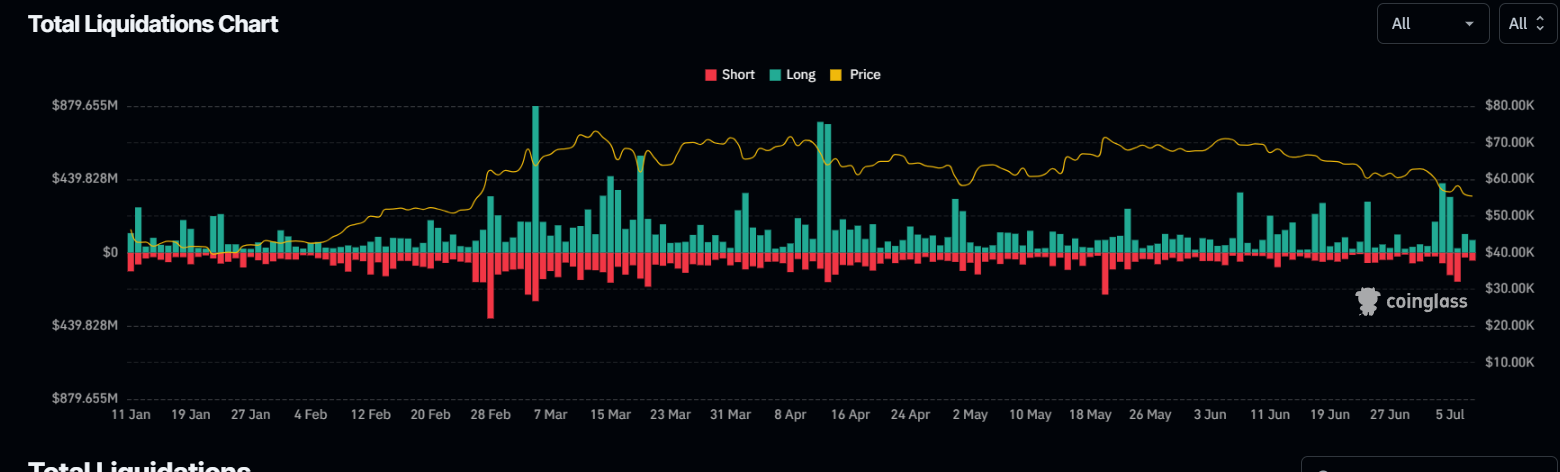Toggle the Short series via its legend label

click(x=738, y=75)
